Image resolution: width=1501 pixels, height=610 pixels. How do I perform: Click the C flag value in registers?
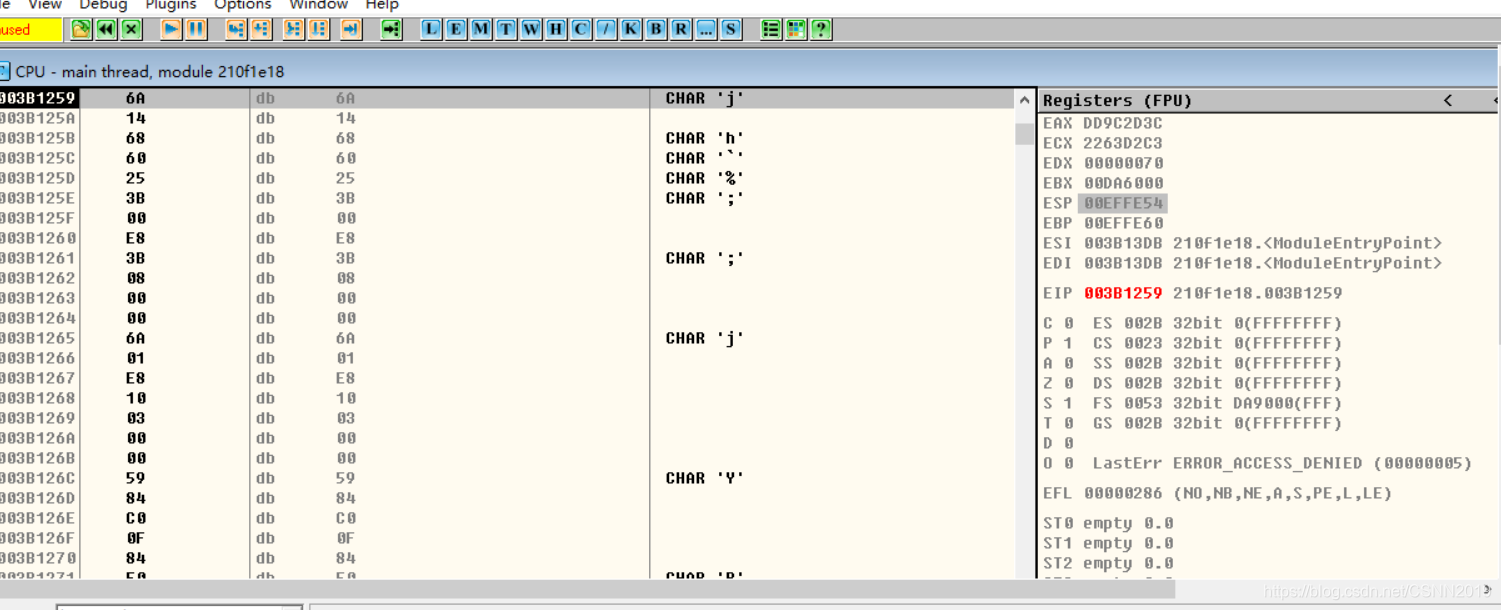pyautogui.click(x=1068, y=323)
